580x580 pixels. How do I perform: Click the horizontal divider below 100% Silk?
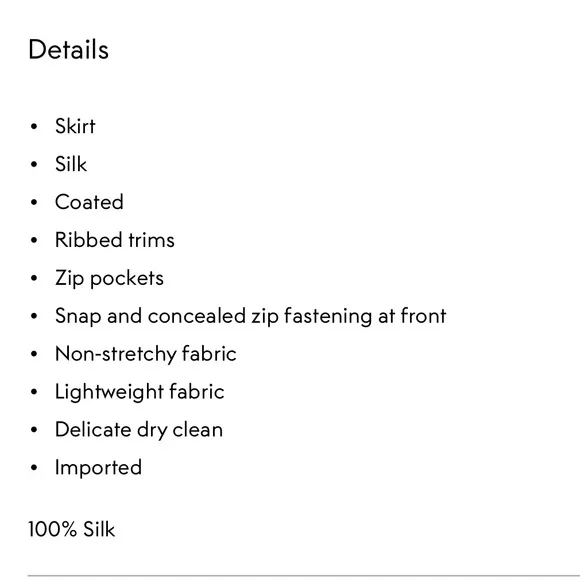pyautogui.click(x=304, y=576)
